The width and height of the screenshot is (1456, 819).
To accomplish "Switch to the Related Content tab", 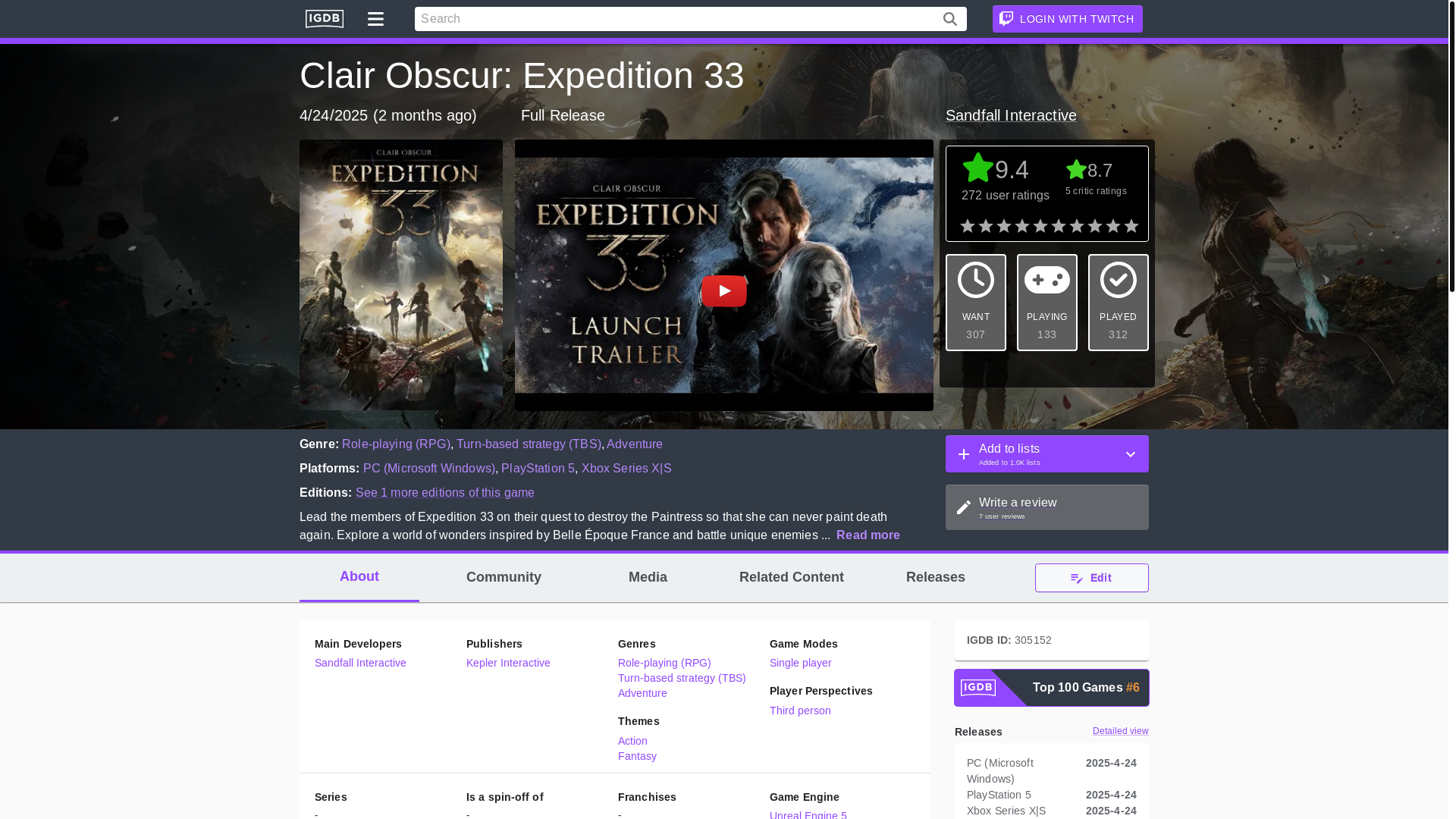I will (x=792, y=578).
